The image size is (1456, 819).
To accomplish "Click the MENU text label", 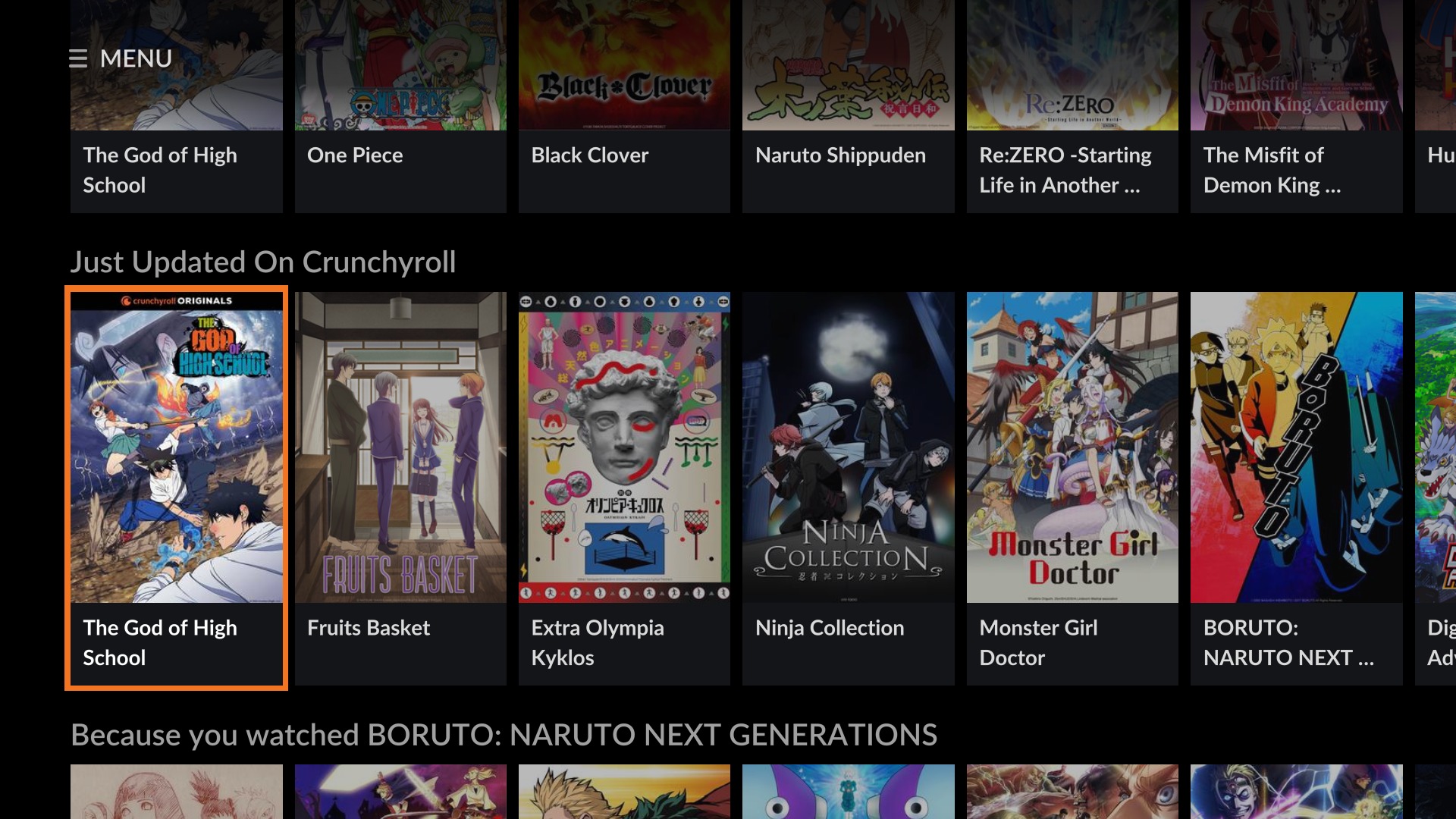I will [136, 58].
